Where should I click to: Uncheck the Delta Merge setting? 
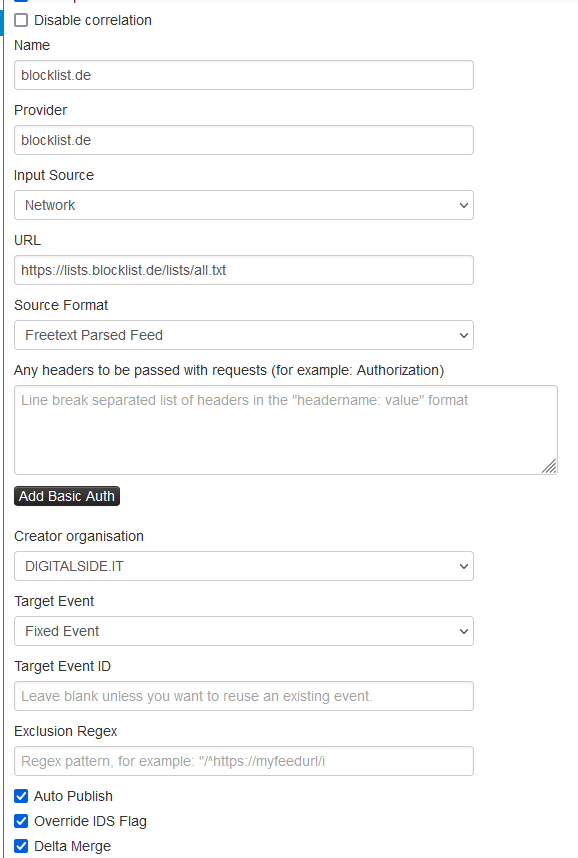(20, 846)
